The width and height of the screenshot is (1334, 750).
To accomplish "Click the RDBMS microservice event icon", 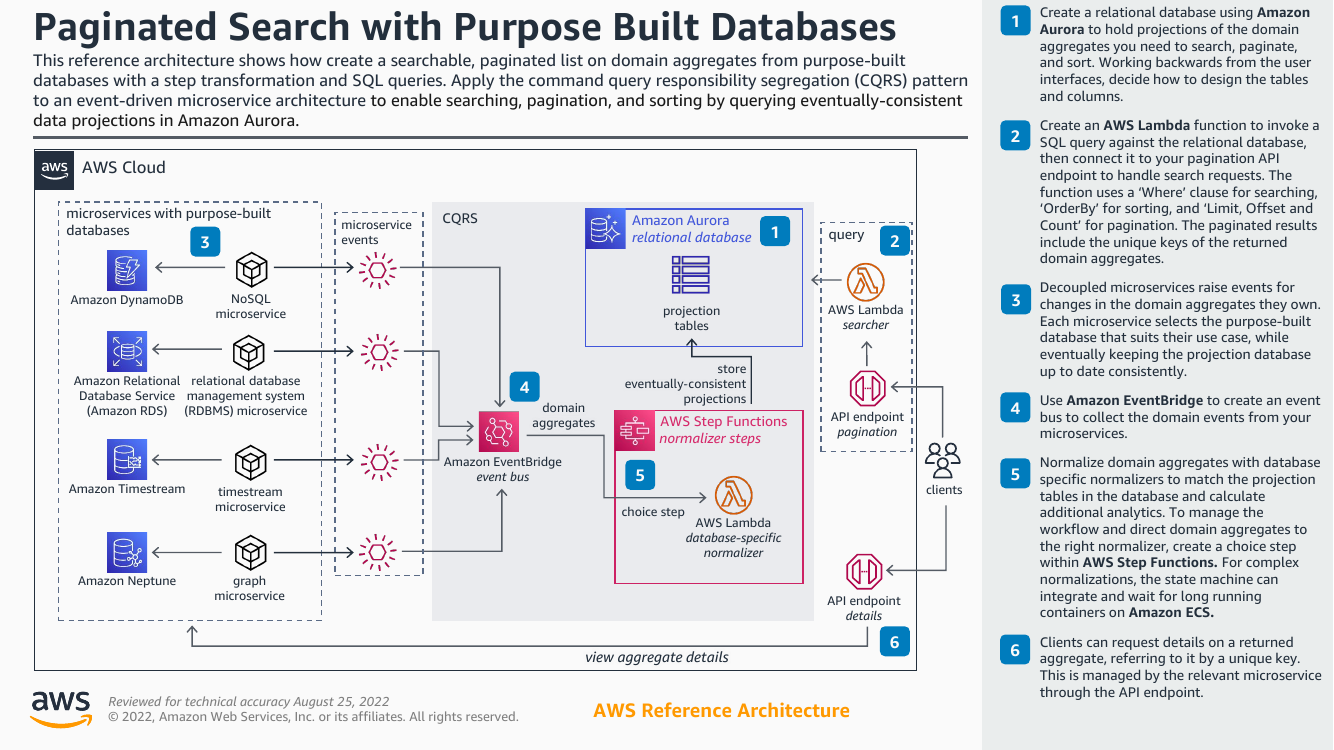I will pyautogui.click(x=379, y=351).
